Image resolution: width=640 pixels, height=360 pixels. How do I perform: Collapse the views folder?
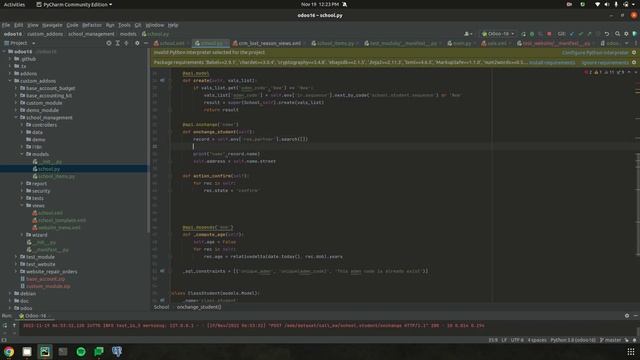click(x=22, y=206)
